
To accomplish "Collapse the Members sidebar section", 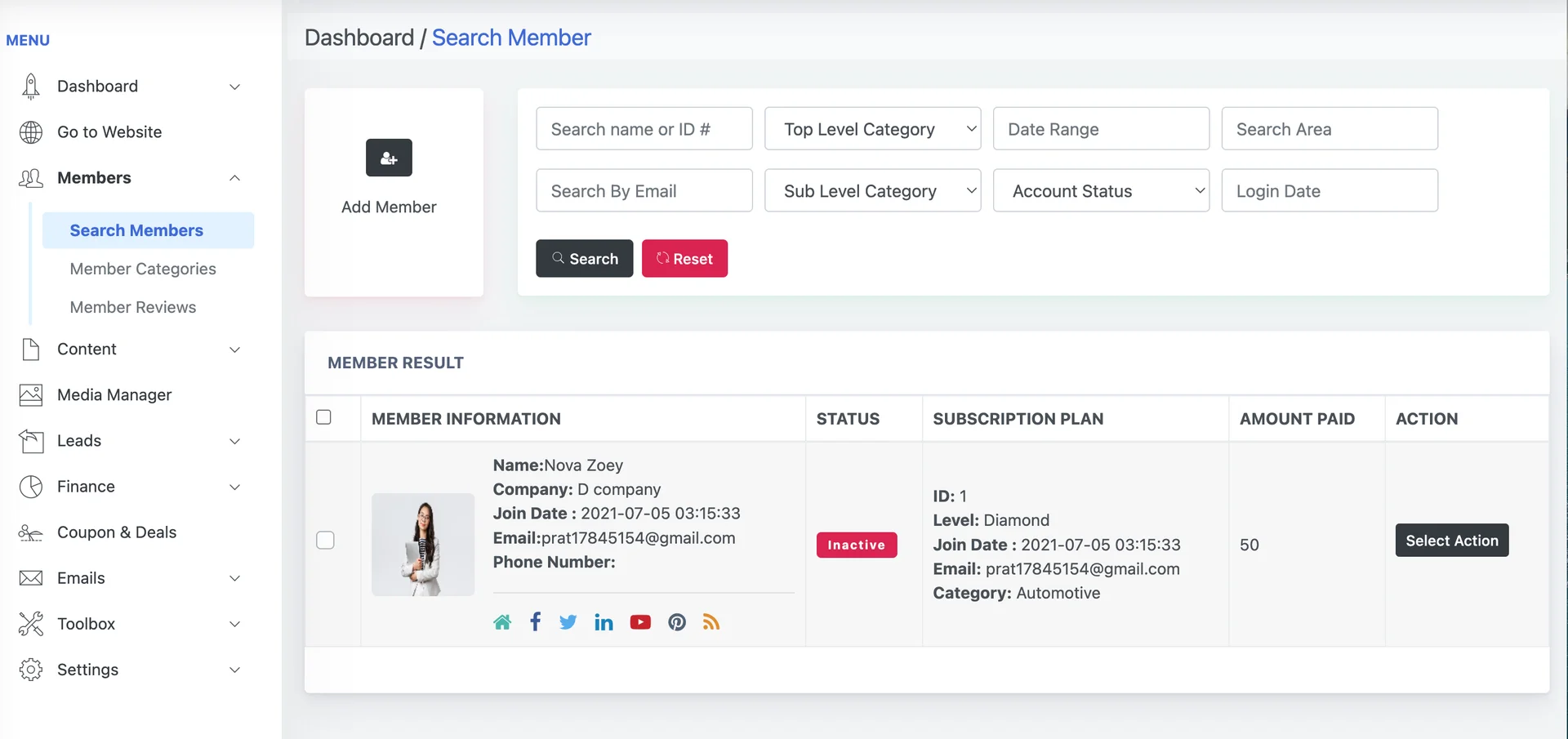I will [234, 178].
